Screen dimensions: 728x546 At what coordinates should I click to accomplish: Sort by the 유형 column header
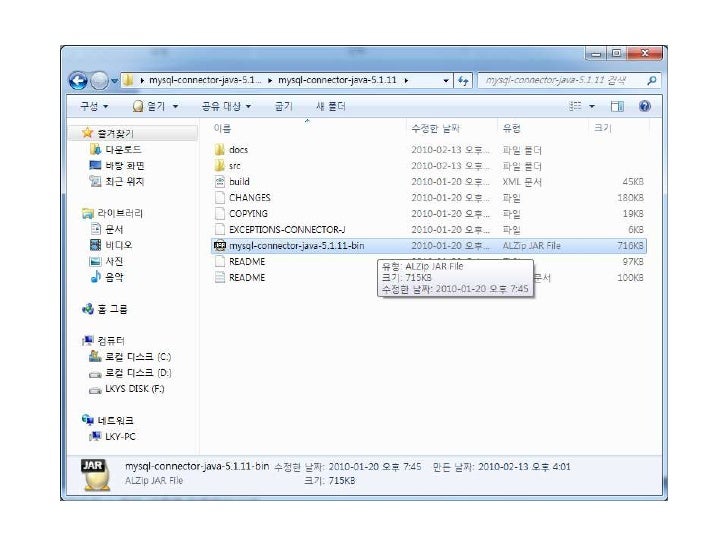512,129
